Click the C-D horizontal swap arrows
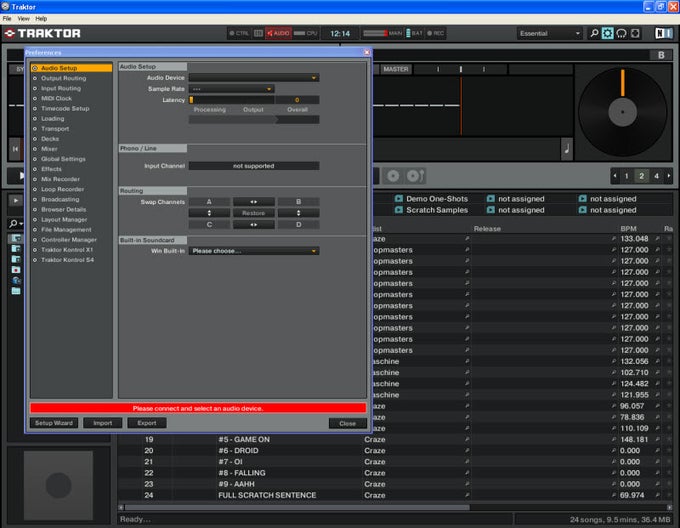Screen dimensions: 680x528 (254, 225)
